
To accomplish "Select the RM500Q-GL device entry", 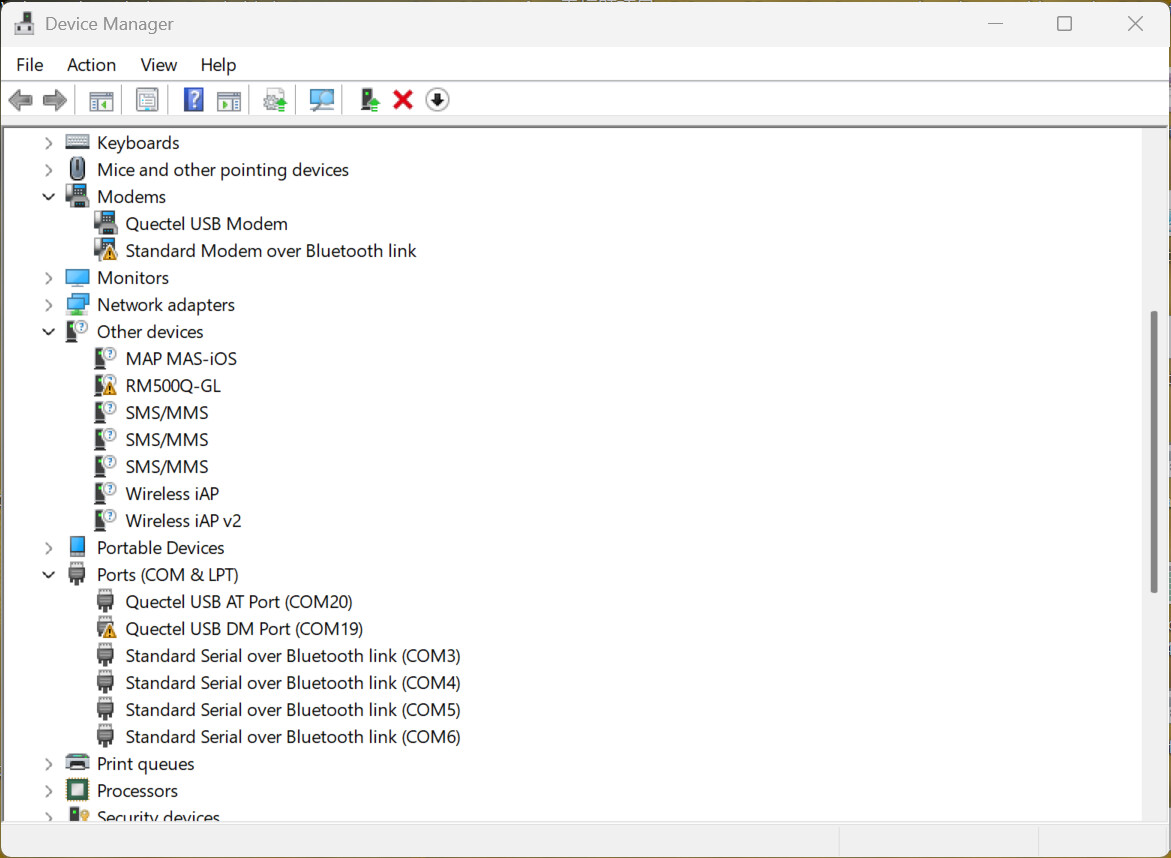I will point(172,386).
